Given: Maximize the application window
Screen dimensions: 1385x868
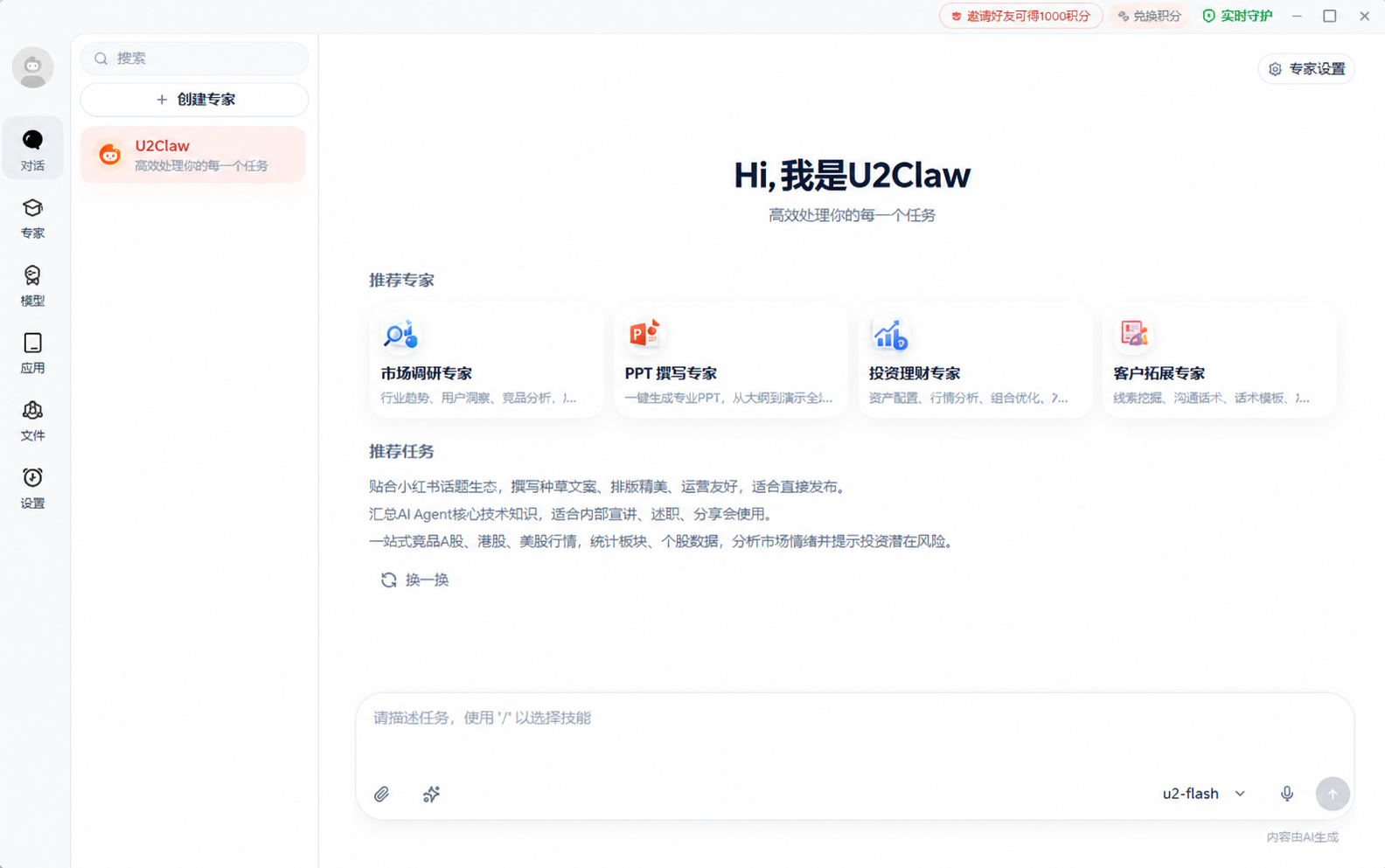Looking at the screenshot, I should [x=1330, y=16].
